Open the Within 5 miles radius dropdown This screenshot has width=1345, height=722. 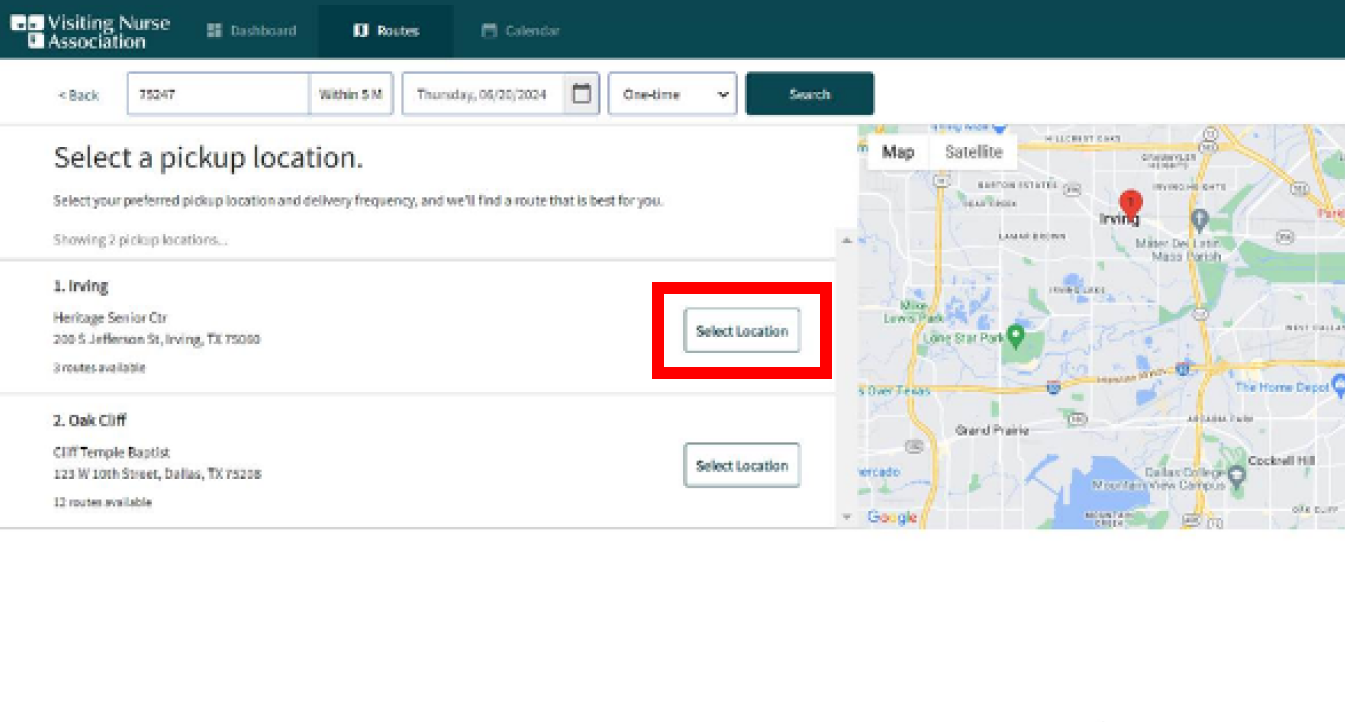pyautogui.click(x=351, y=94)
